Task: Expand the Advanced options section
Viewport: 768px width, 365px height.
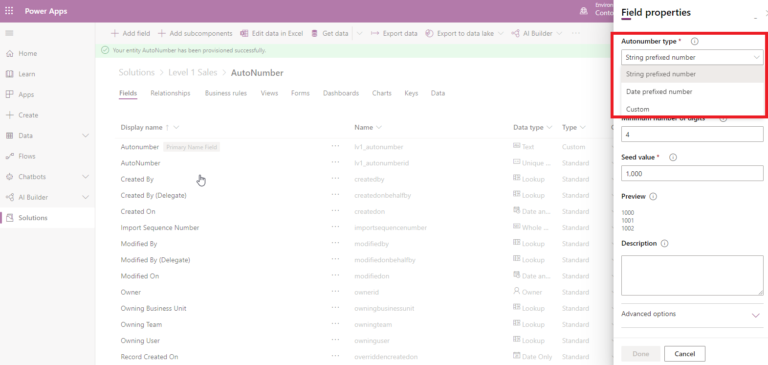Action: (692, 314)
